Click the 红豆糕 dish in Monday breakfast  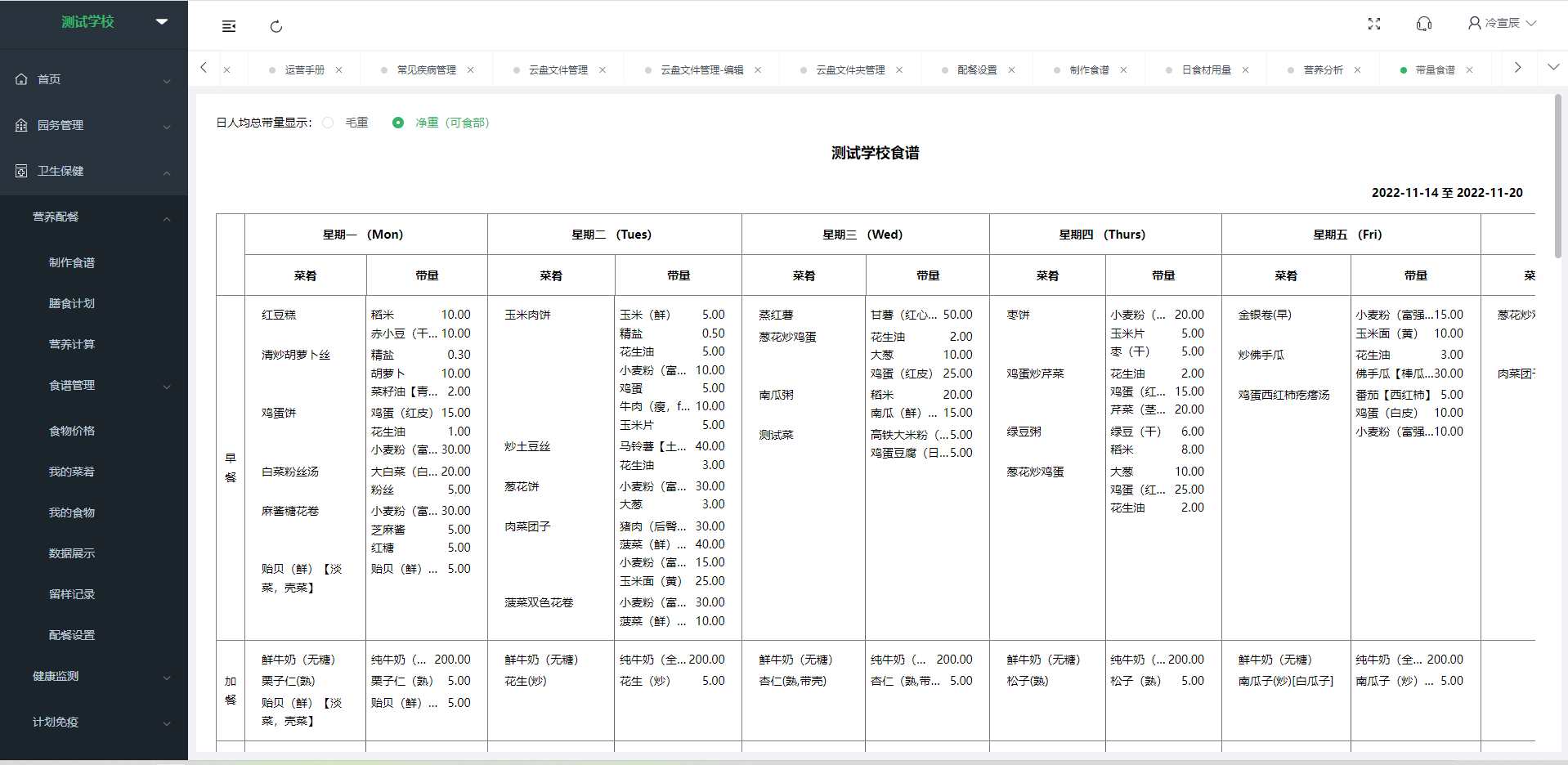[279, 315]
